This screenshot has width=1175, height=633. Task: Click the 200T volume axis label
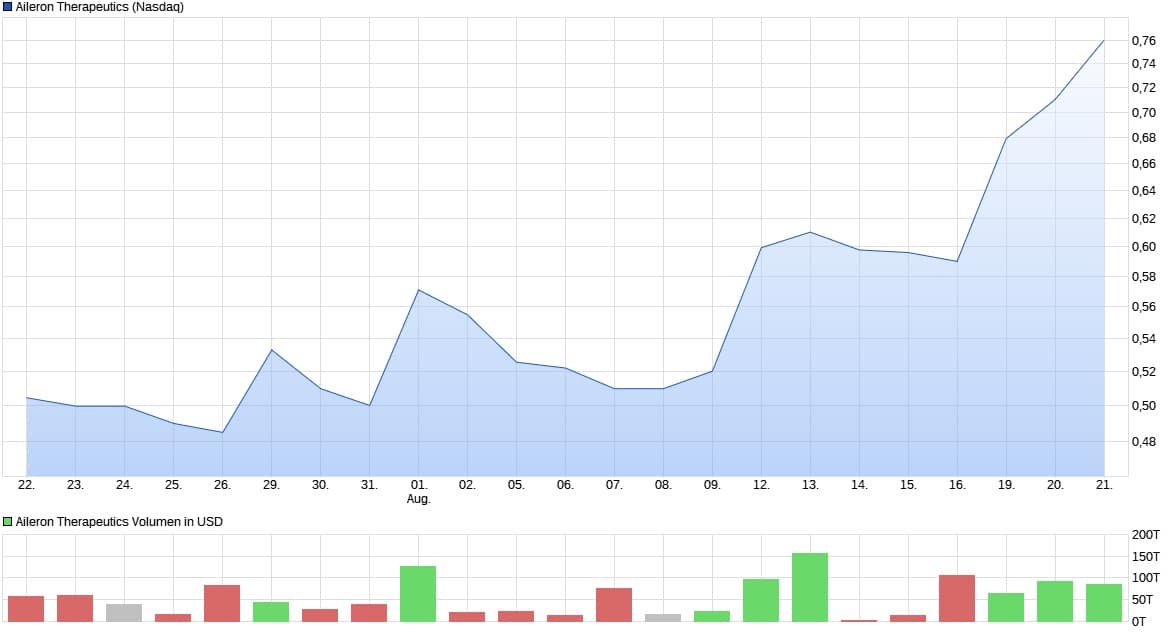click(1145, 535)
